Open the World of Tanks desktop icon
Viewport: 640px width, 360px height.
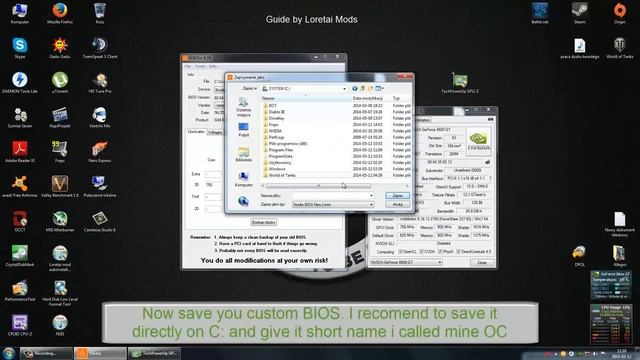click(x=620, y=48)
